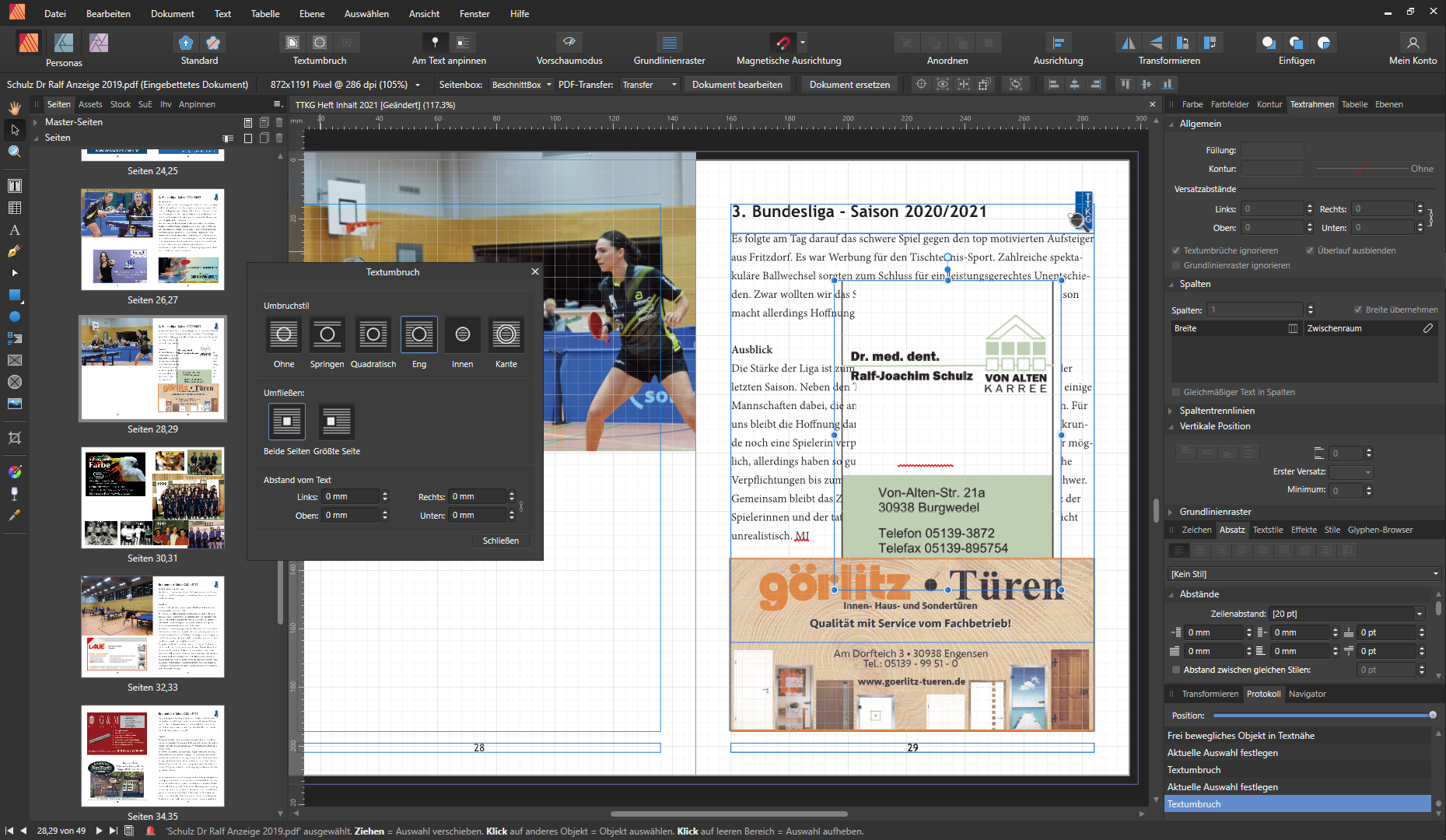Activate Magnetische Ausrichtung
1446x840 pixels.
point(783,43)
